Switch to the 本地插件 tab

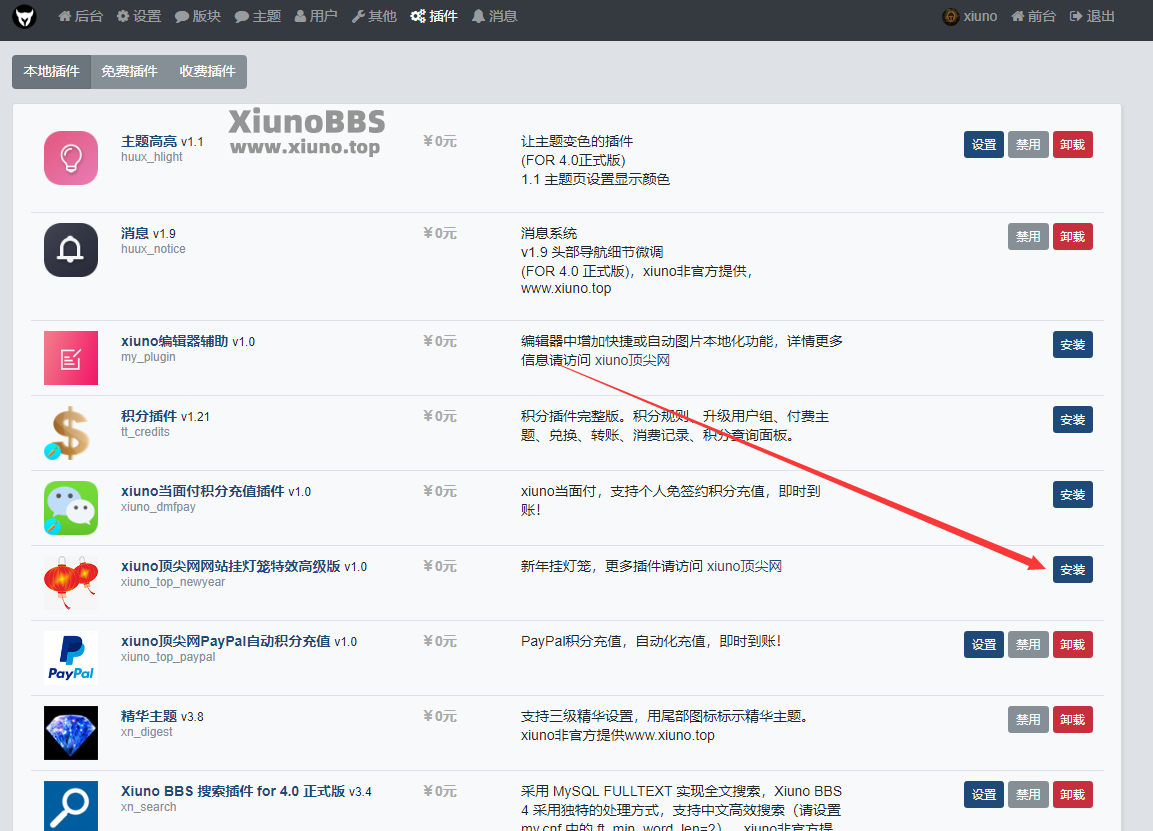click(51, 71)
